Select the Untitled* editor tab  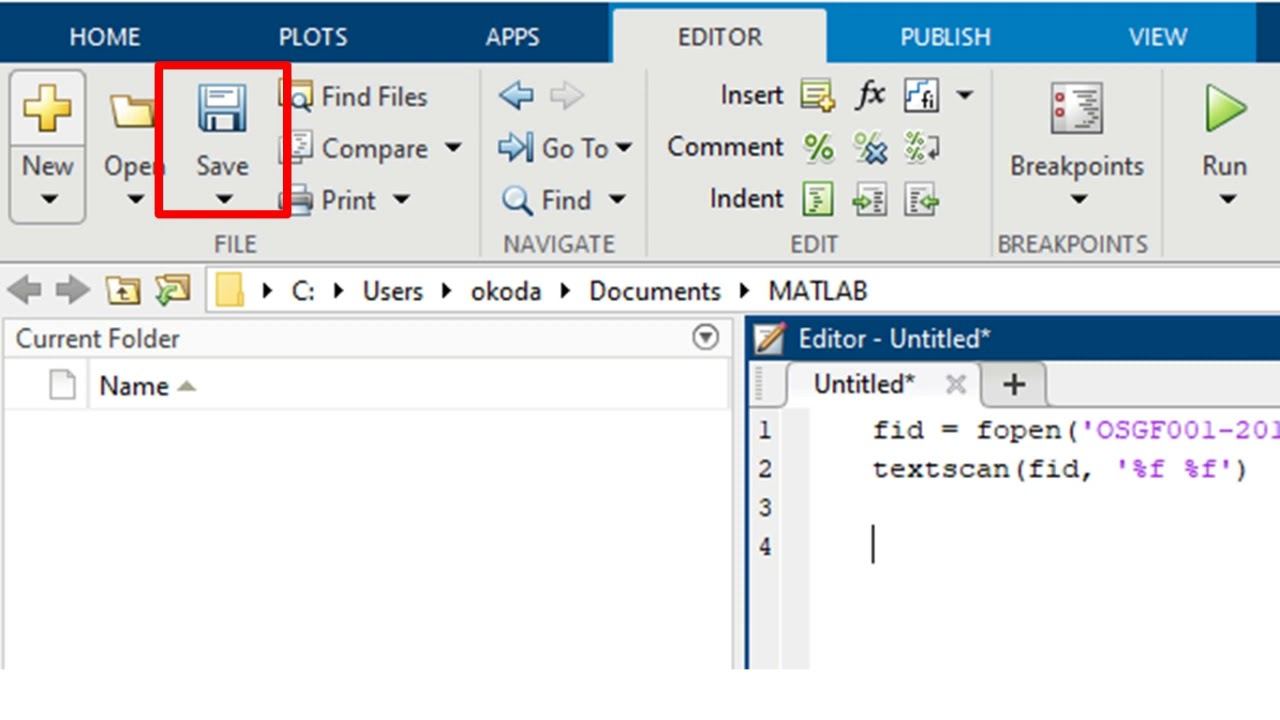click(x=864, y=384)
